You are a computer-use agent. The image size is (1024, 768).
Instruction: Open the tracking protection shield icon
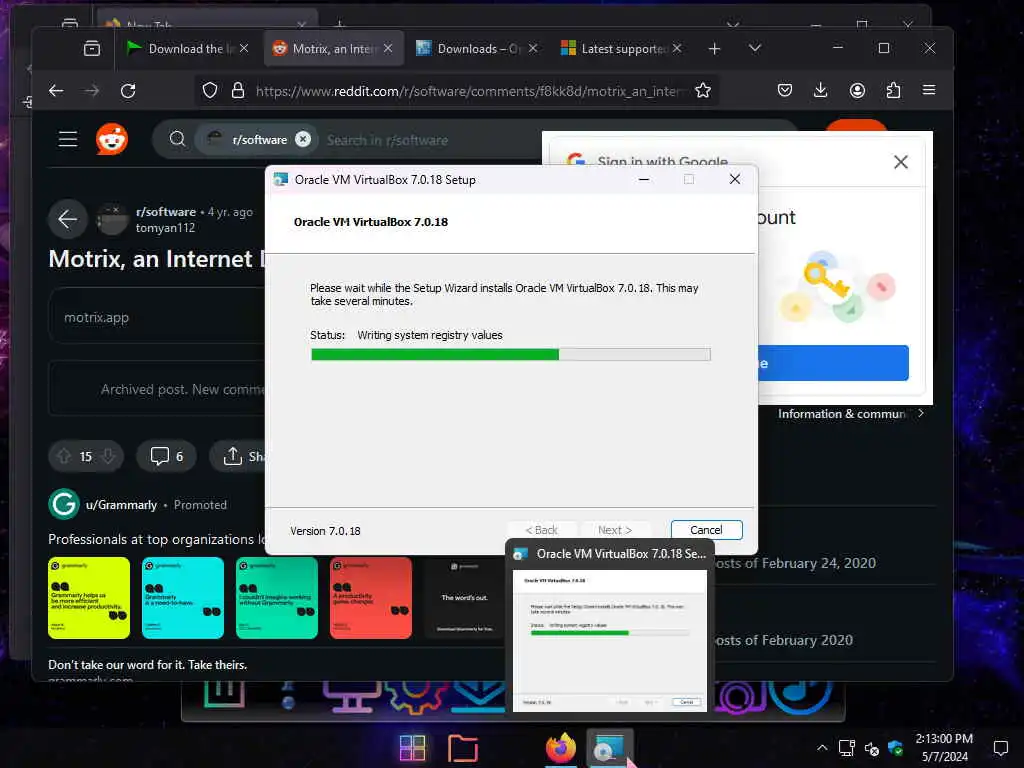click(210, 91)
